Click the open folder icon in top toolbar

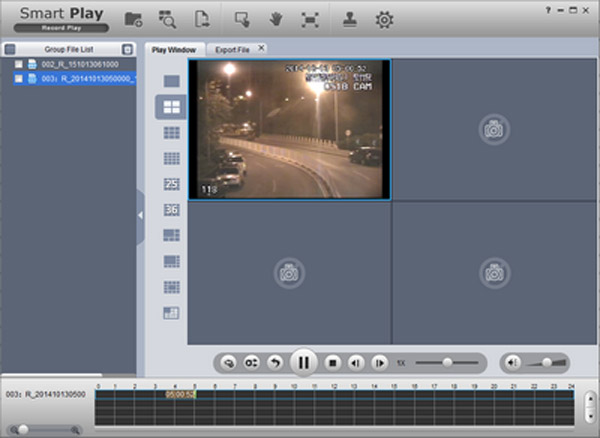tap(134, 19)
